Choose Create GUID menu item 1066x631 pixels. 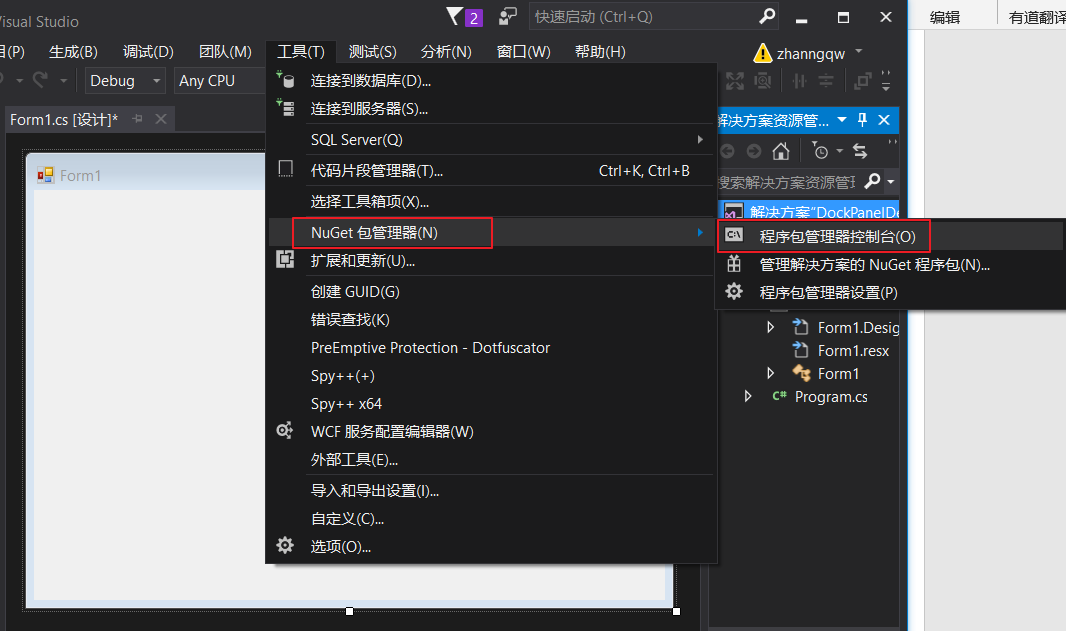491,292
